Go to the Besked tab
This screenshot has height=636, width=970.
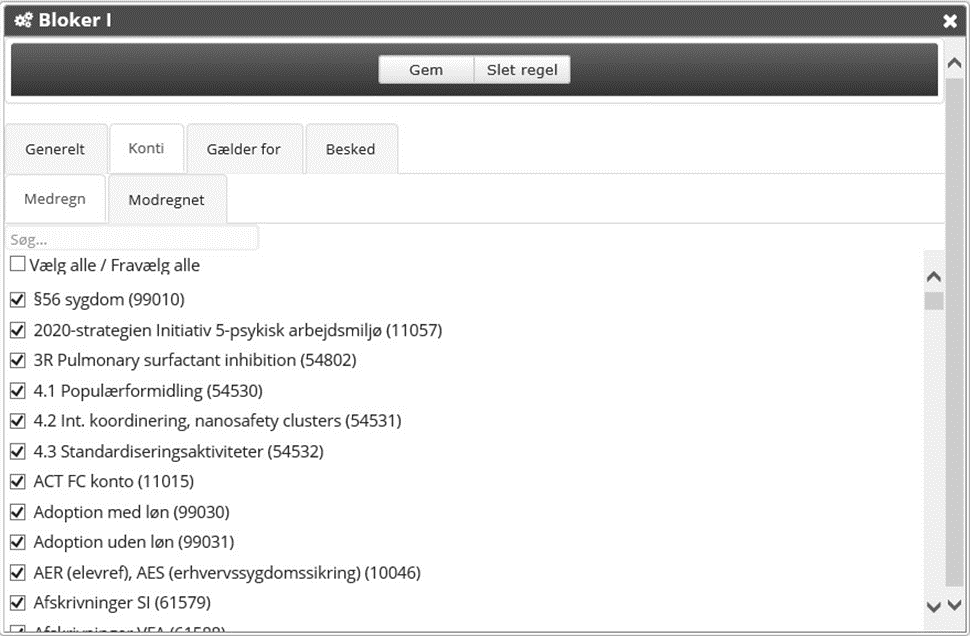pyautogui.click(x=350, y=149)
